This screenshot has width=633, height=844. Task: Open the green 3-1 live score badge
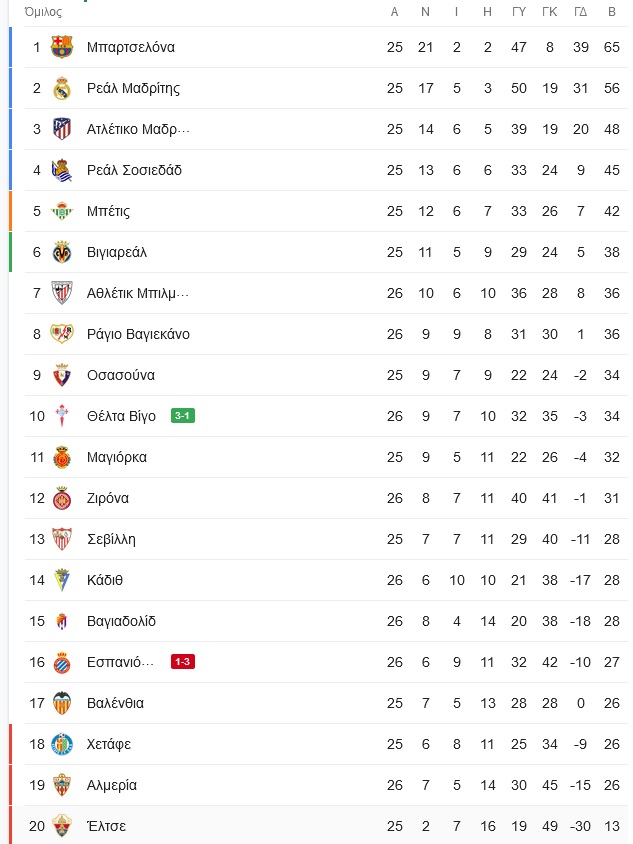[182, 416]
